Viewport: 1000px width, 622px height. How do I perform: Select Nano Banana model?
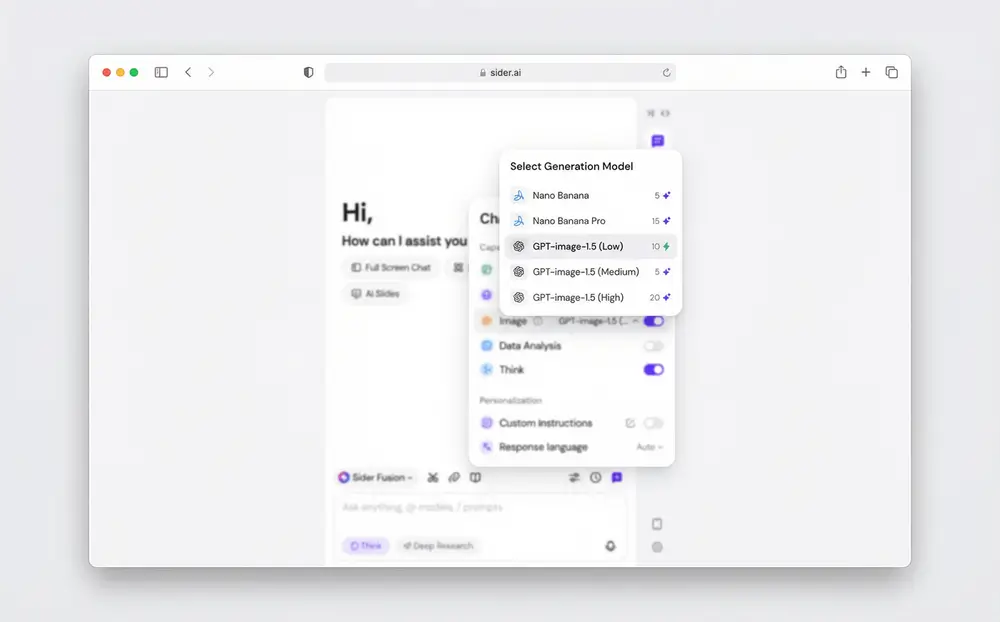[x=591, y=195]
